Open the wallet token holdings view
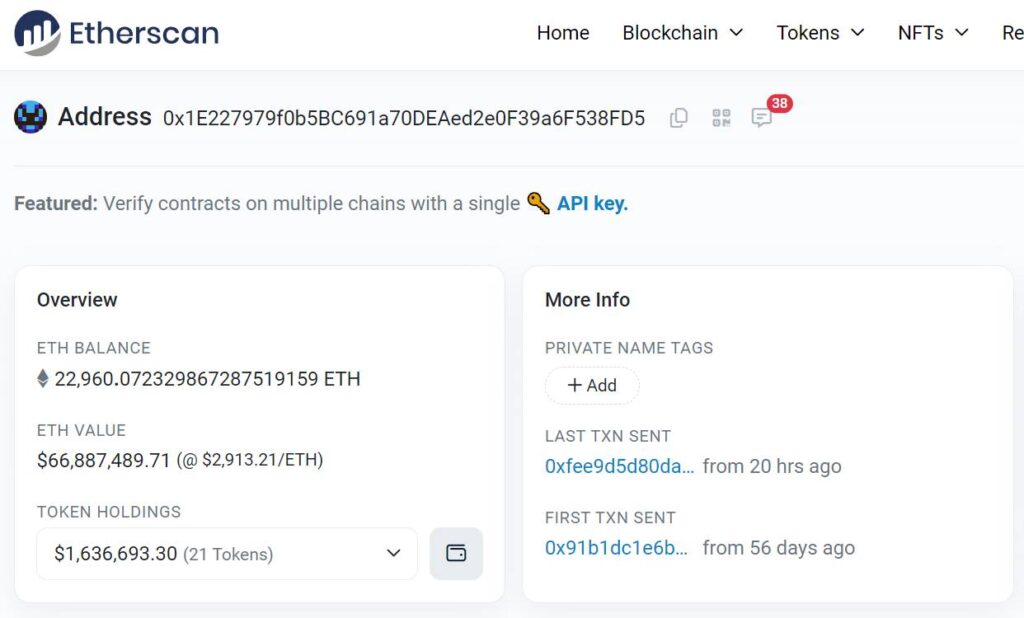 [456, 553]
